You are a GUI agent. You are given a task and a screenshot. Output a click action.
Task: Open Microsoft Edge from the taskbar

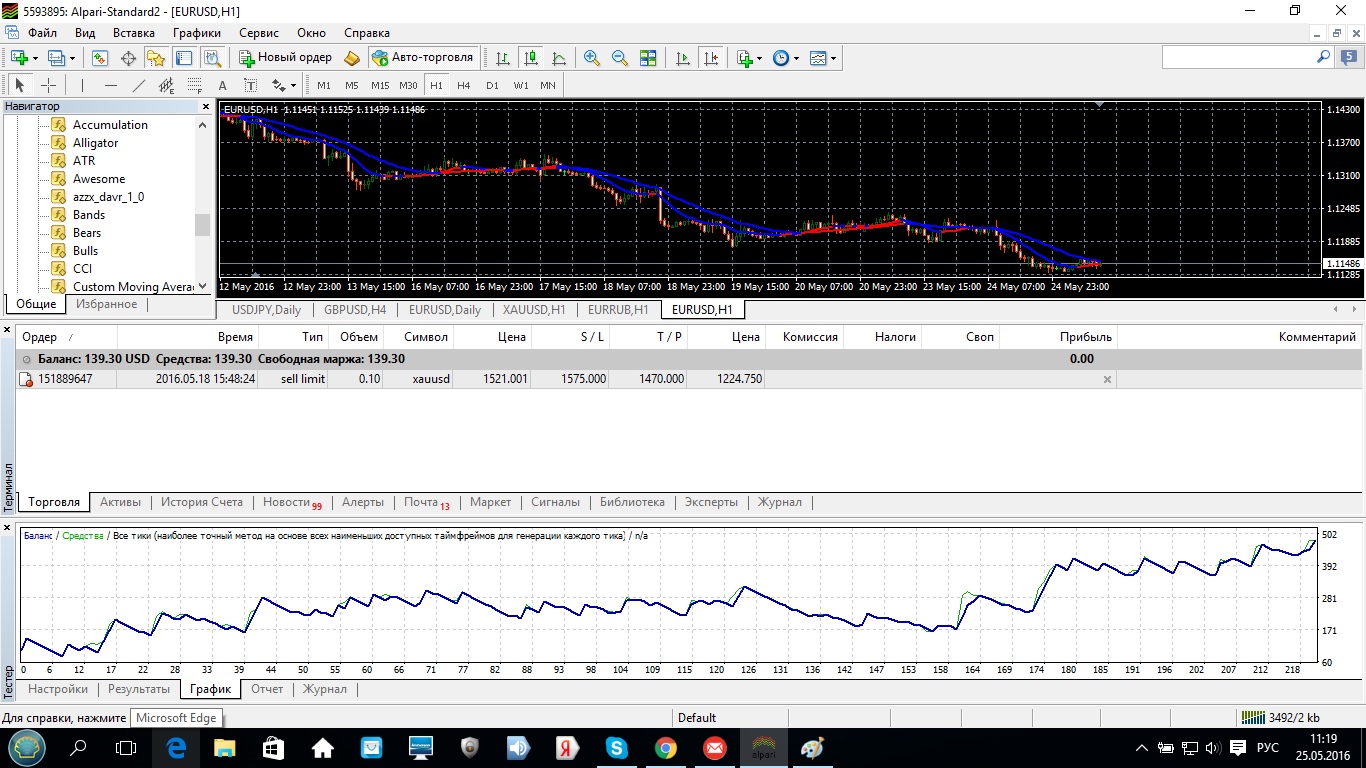click(177, 747)
